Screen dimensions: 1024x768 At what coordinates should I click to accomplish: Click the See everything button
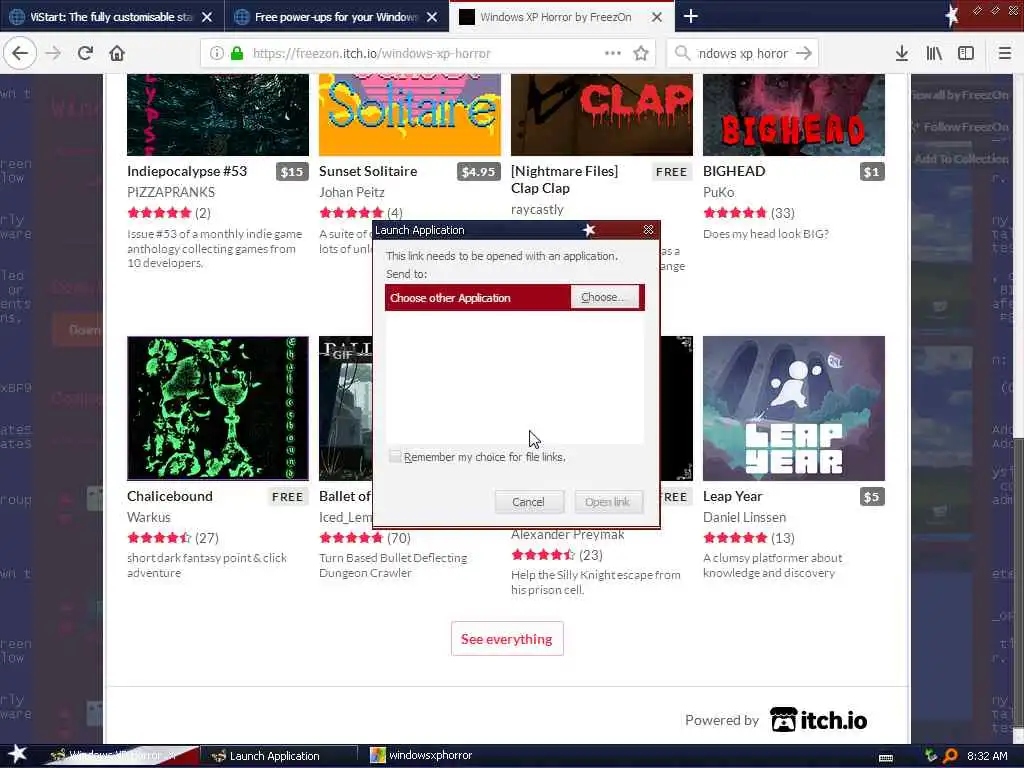click(507, 639)
